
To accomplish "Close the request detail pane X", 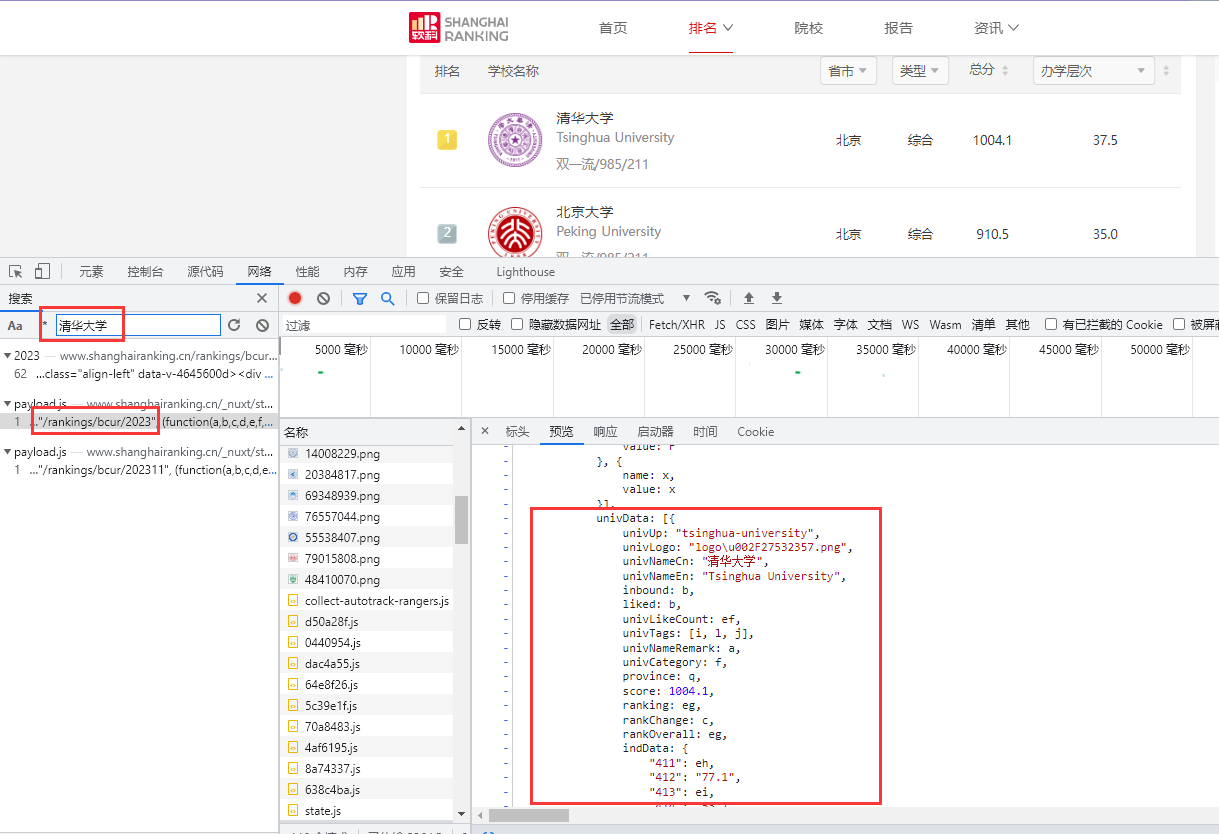I will 485,431.
